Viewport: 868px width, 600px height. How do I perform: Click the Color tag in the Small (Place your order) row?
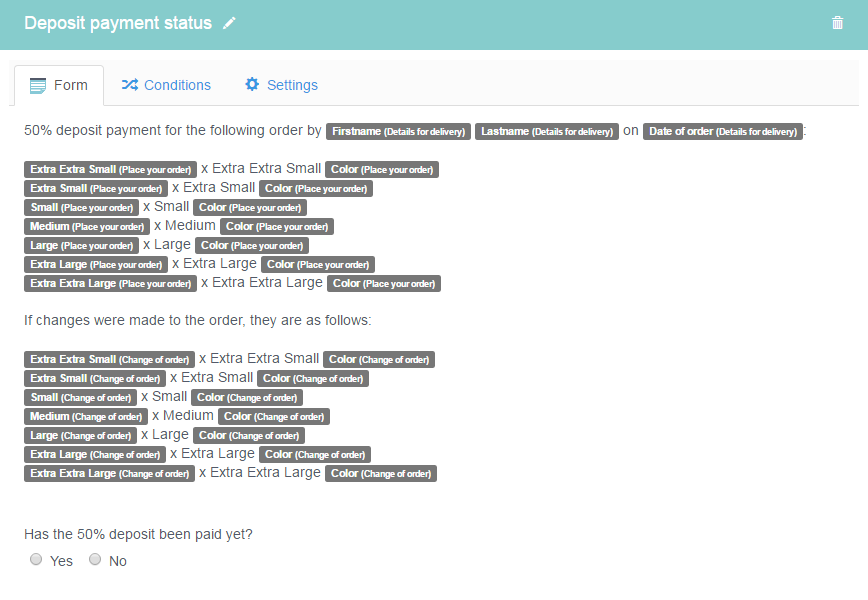(x=250, y=208)
